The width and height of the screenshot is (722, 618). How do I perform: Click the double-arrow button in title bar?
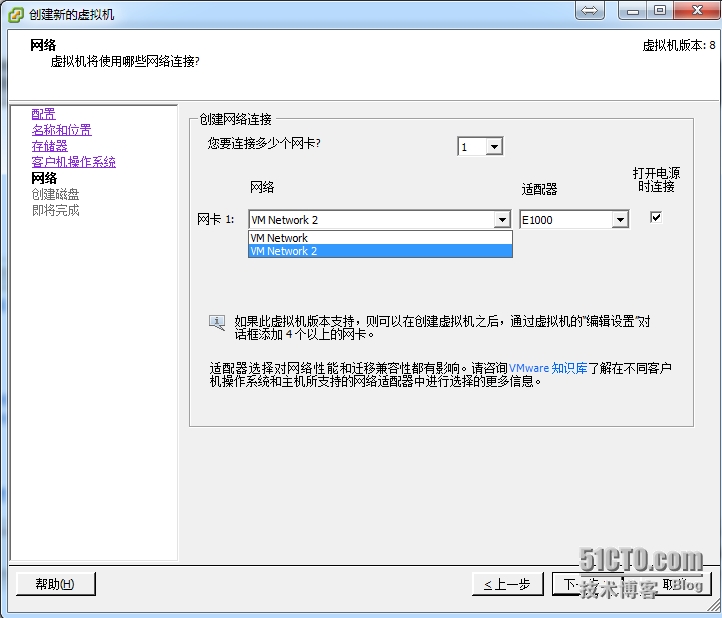pos(589,10)
